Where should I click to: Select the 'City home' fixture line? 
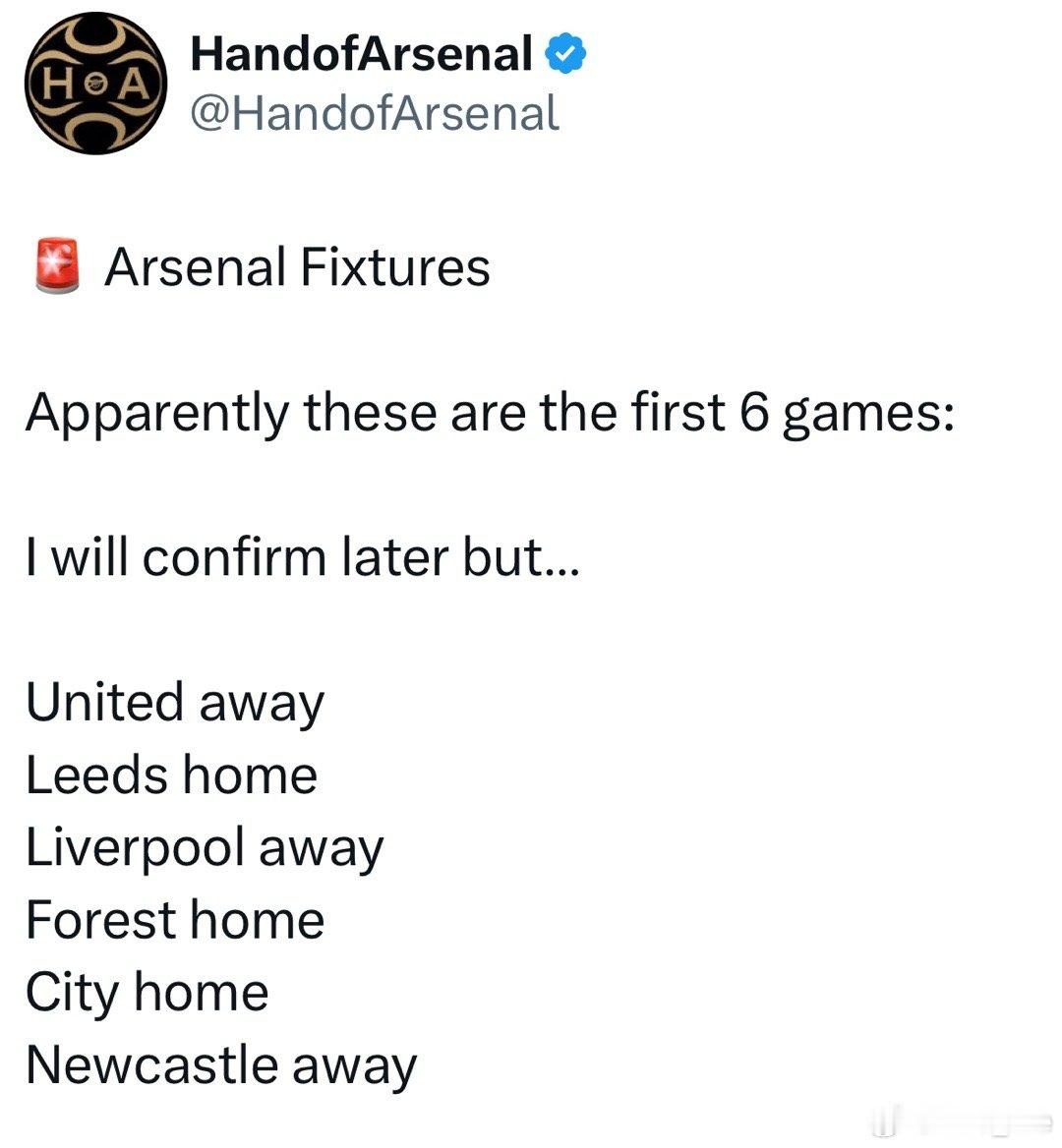(147, 993)
